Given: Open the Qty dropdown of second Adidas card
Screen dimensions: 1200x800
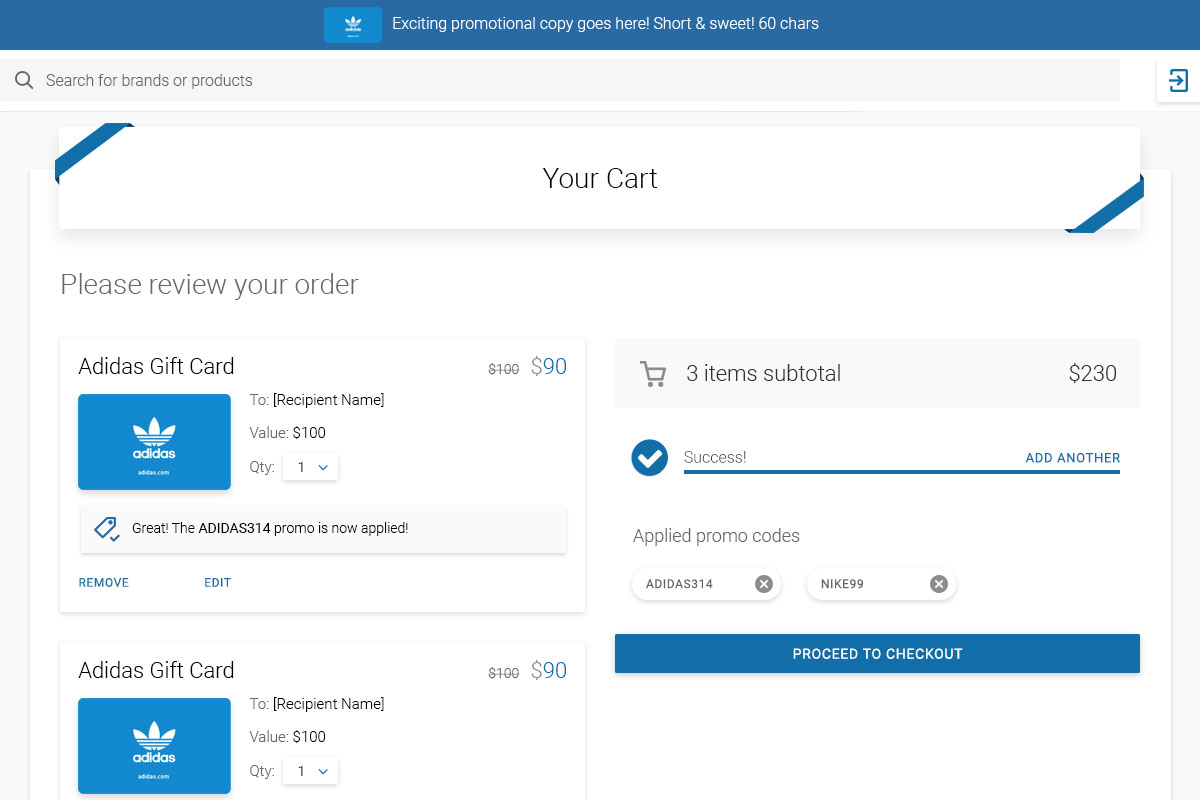Looking at the screenshot, I should click(x=311, y=771).
